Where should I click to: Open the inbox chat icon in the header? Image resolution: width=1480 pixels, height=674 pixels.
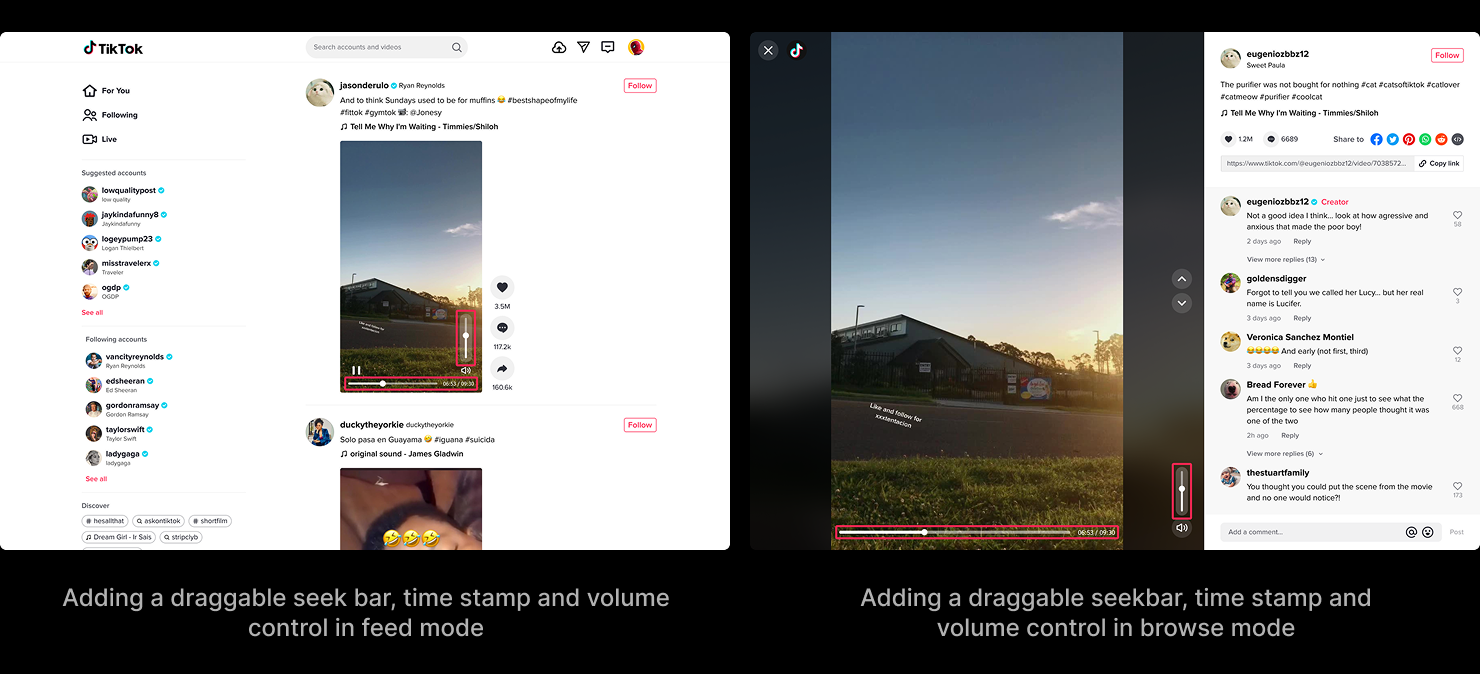click(x=608, y=47)
